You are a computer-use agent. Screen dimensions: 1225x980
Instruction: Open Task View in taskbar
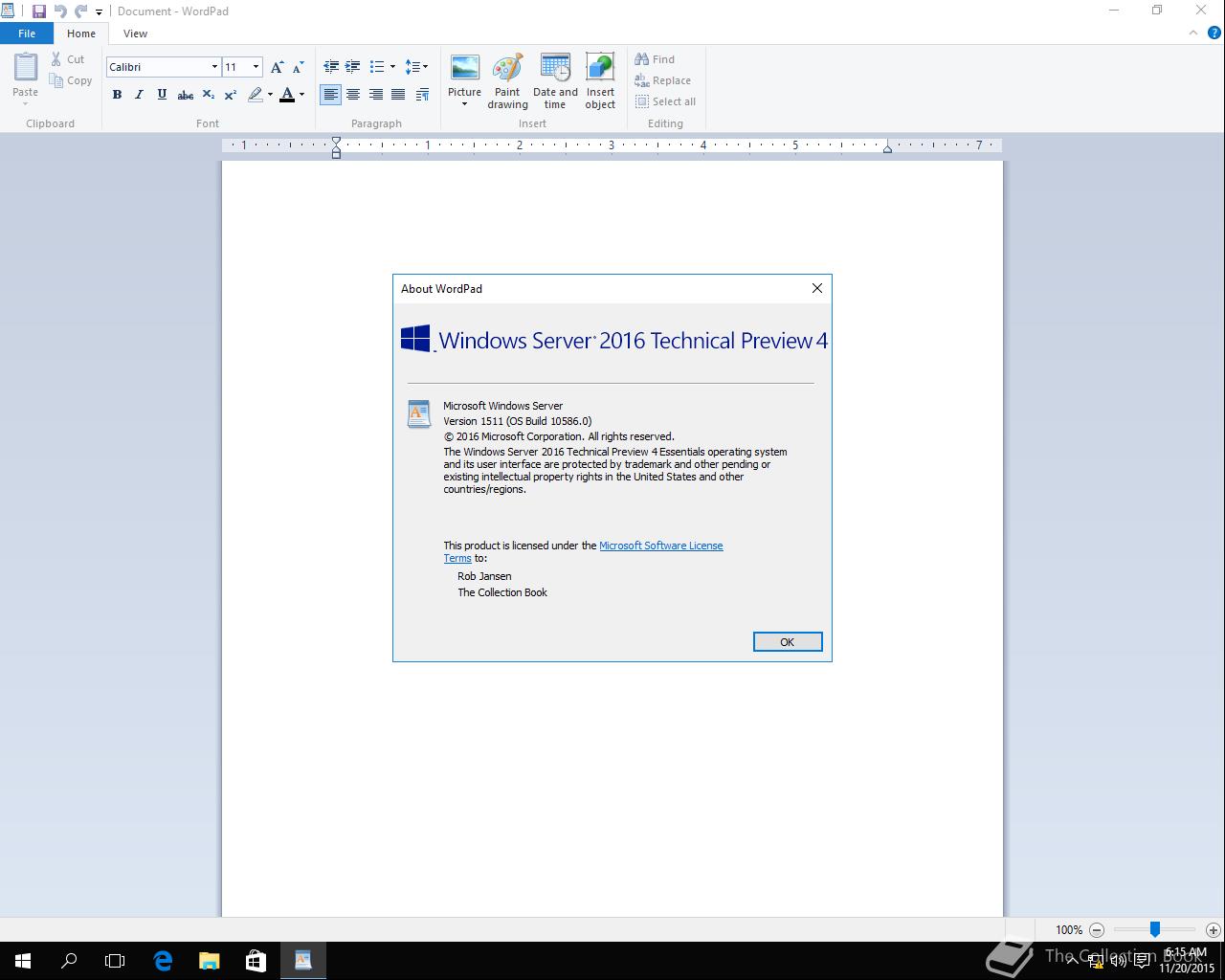point(115,961)
